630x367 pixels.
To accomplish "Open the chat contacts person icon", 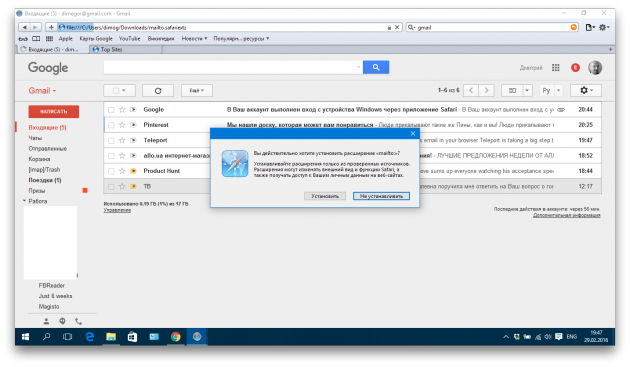I will point(46,321).
